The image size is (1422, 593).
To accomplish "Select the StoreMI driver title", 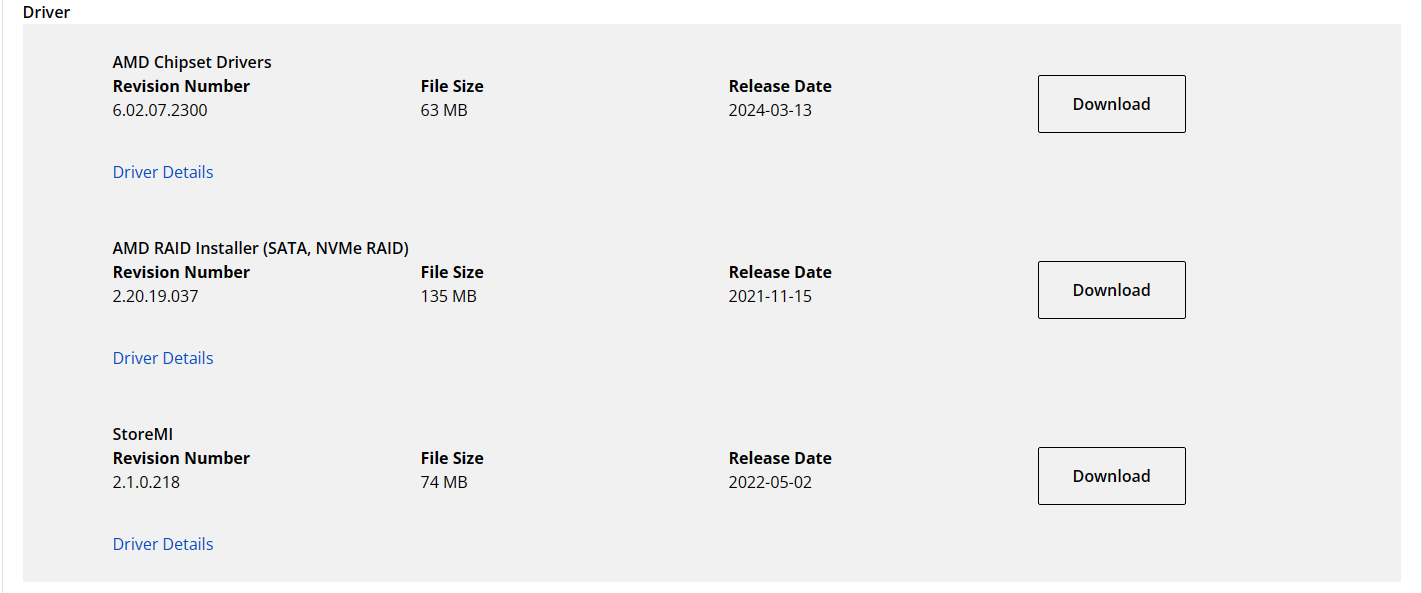I will [143, 434].
